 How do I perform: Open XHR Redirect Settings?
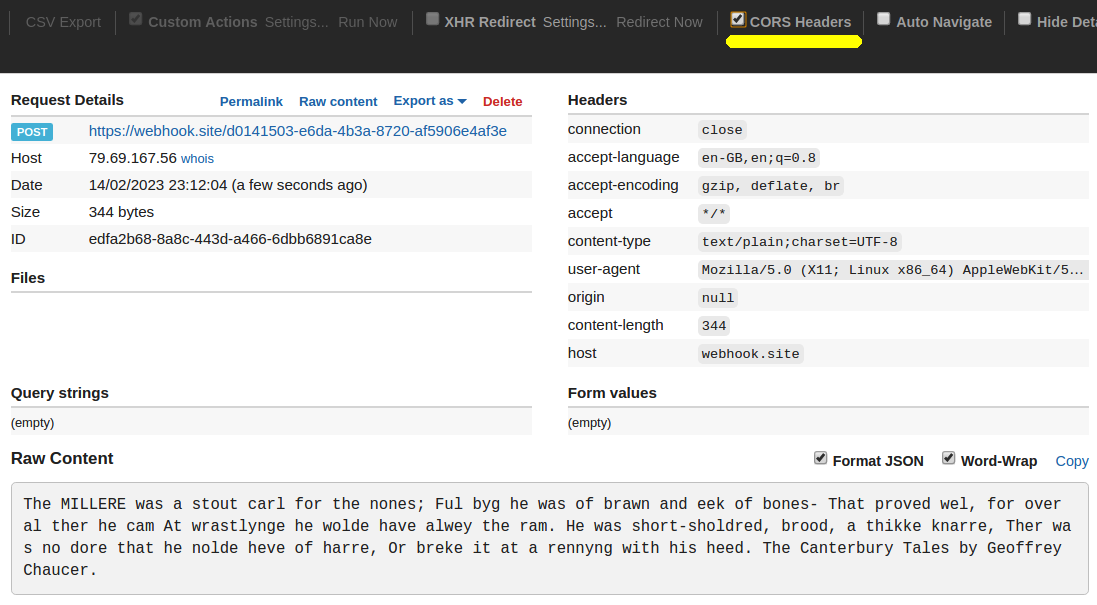(574, 22)
